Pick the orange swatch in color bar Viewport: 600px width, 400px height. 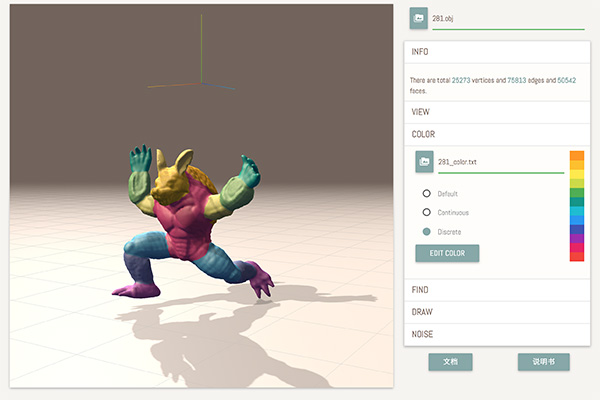pos(577,155)
